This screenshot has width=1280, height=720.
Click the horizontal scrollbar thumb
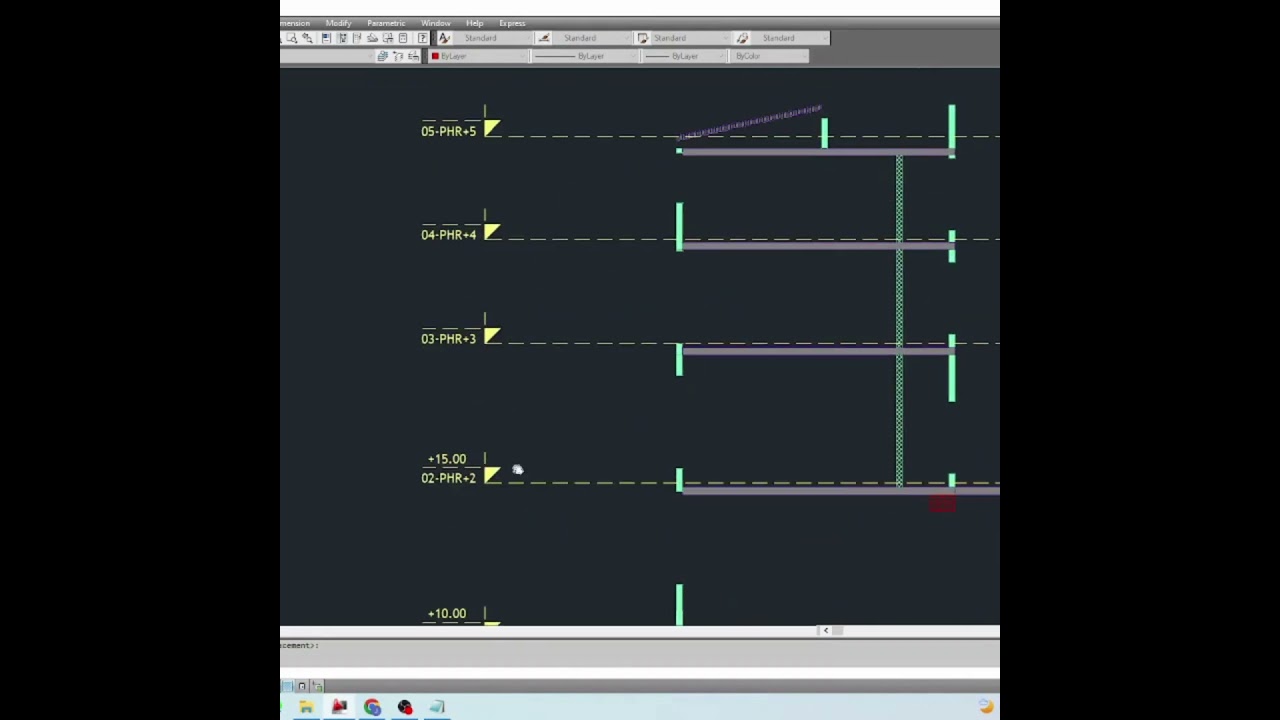pyautogui.click(x=838, y=630)
